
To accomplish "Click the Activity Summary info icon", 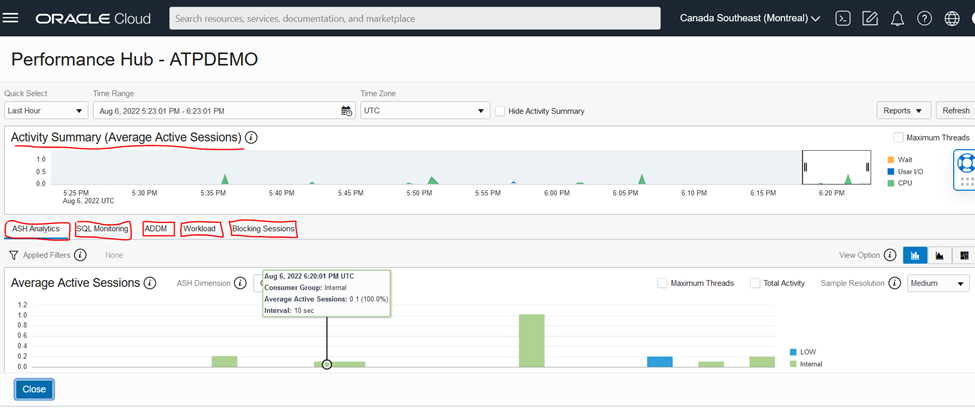I will [x=251, y=137].
